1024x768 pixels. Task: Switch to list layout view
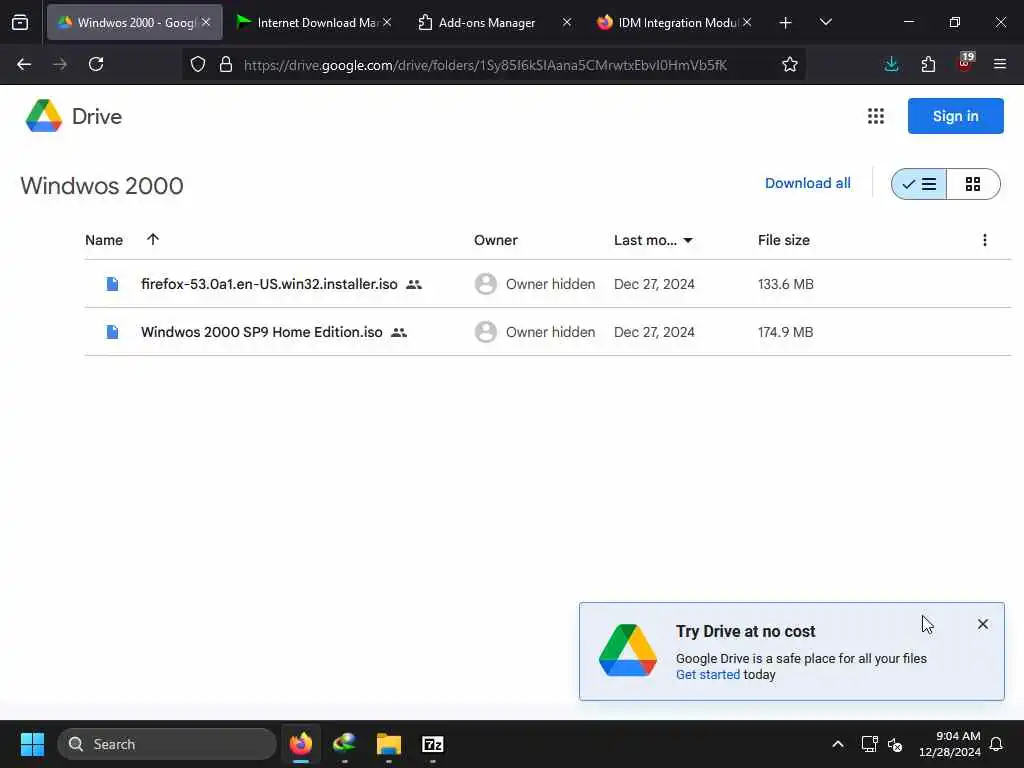point(919,184)
